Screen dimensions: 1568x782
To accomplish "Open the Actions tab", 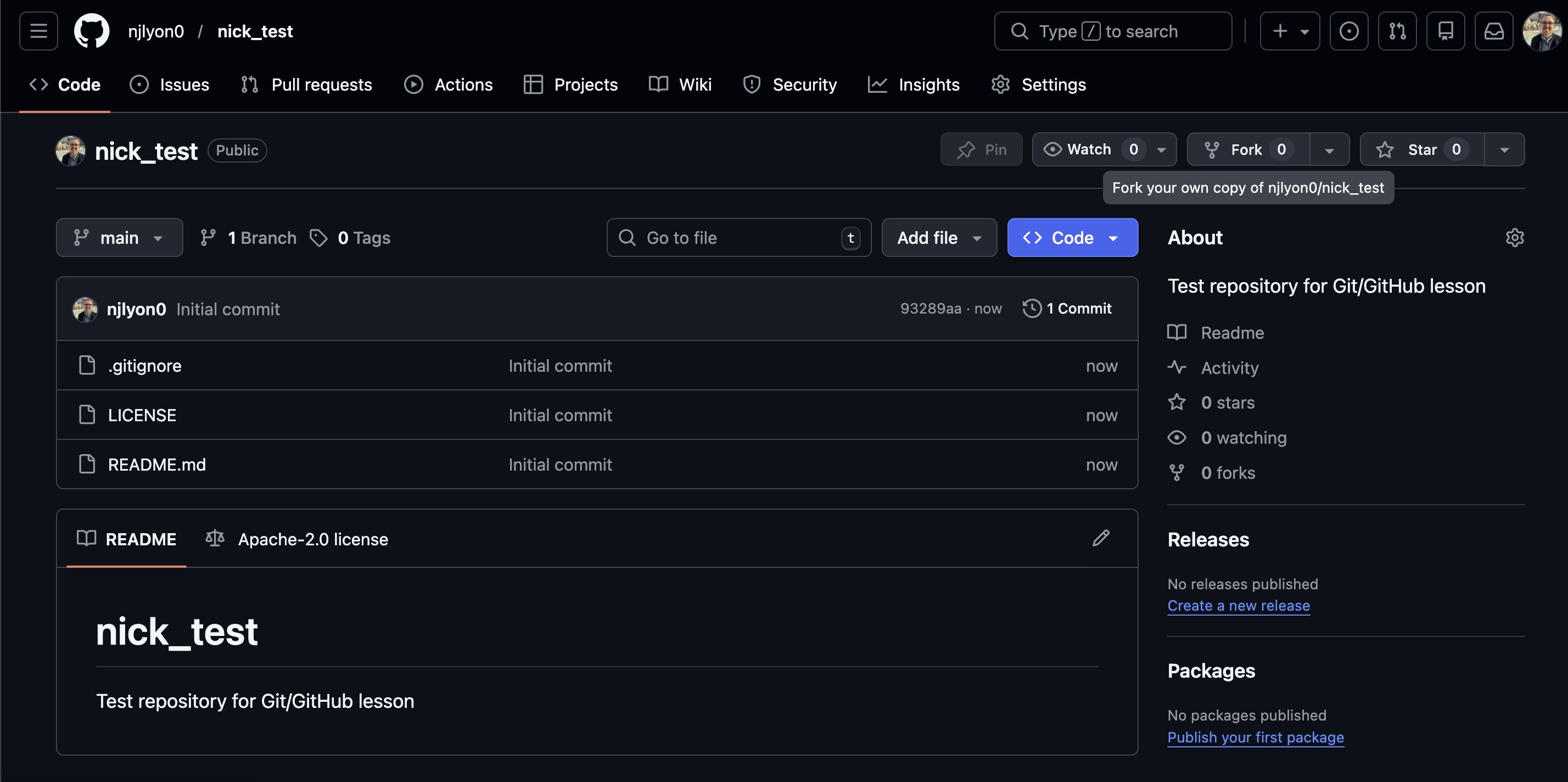I will (449, 85).
